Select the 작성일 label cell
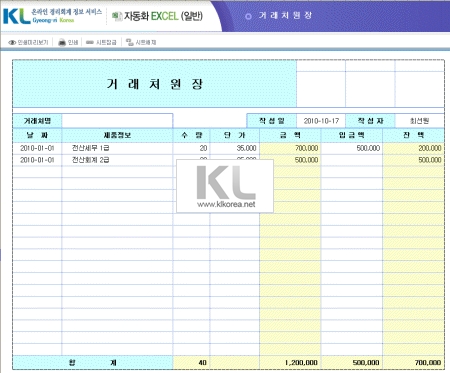Screen dimensions: 450x373 point(272,121)
